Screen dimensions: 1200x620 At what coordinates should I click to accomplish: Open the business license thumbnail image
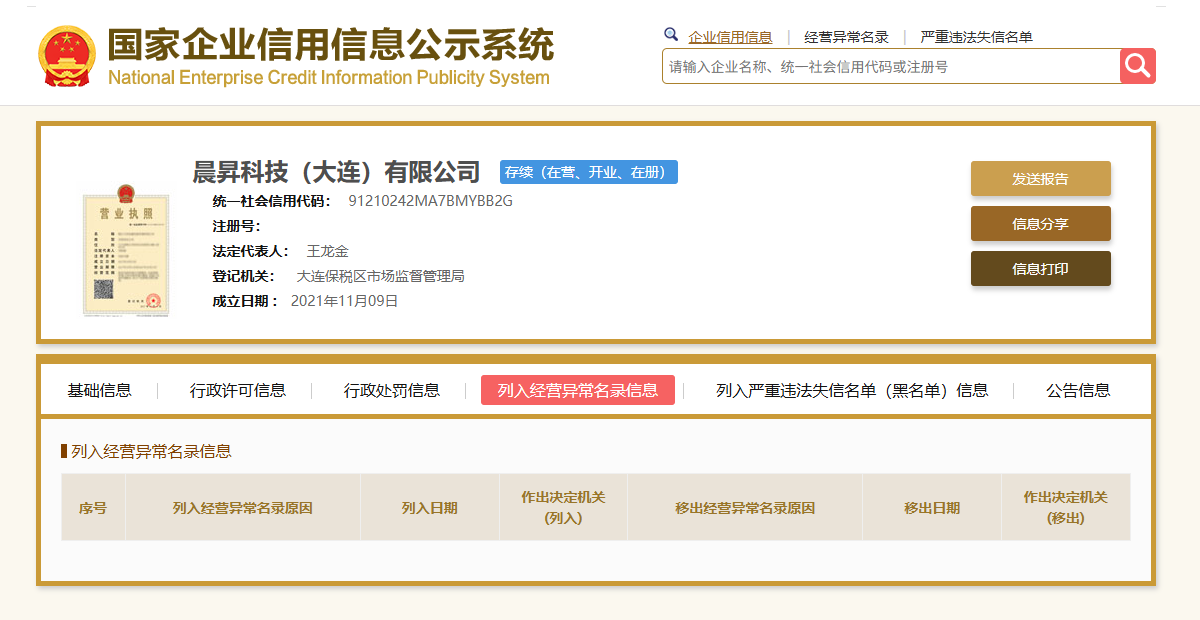click(126, 251)
